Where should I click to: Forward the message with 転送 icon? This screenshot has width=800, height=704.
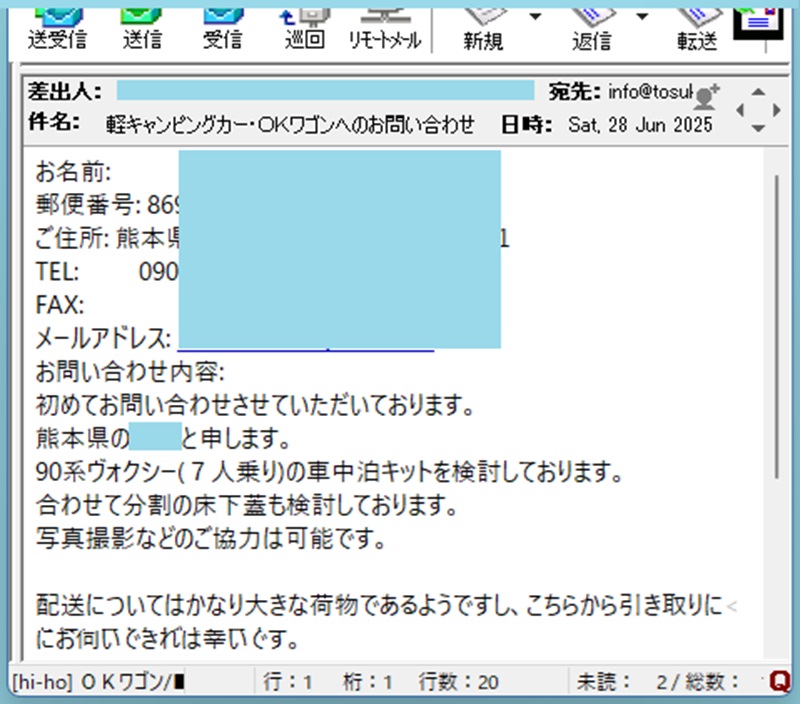pyautogui.click(x=697, y=27)
